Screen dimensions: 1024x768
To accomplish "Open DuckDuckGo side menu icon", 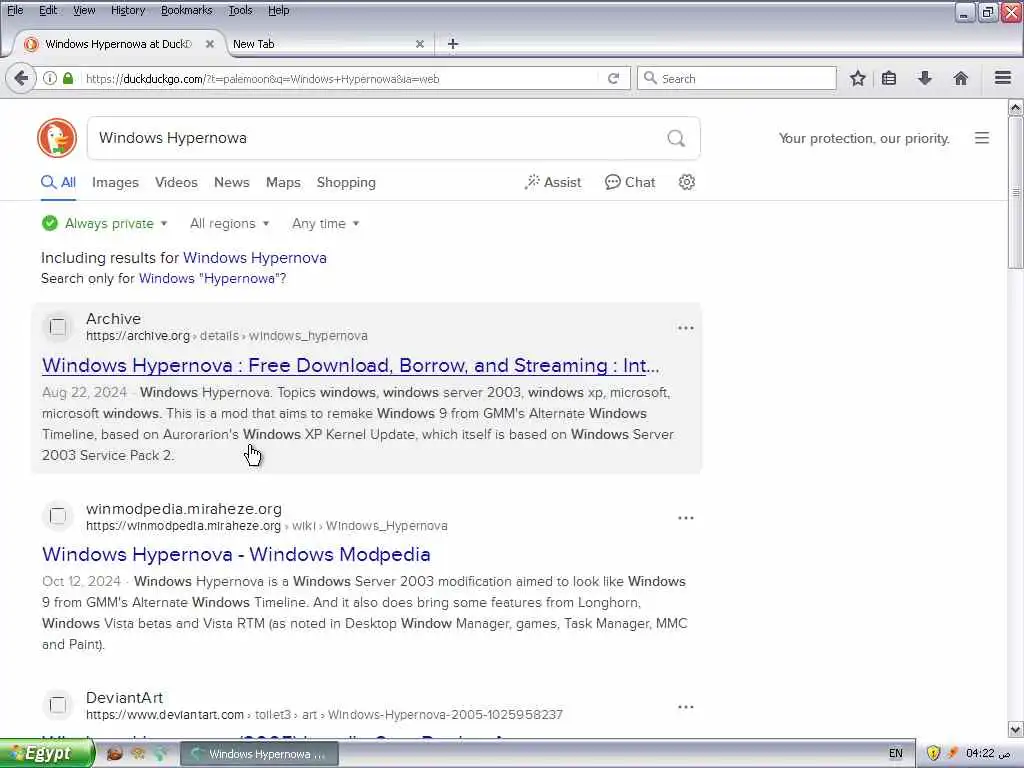I will tap(982, 138).
